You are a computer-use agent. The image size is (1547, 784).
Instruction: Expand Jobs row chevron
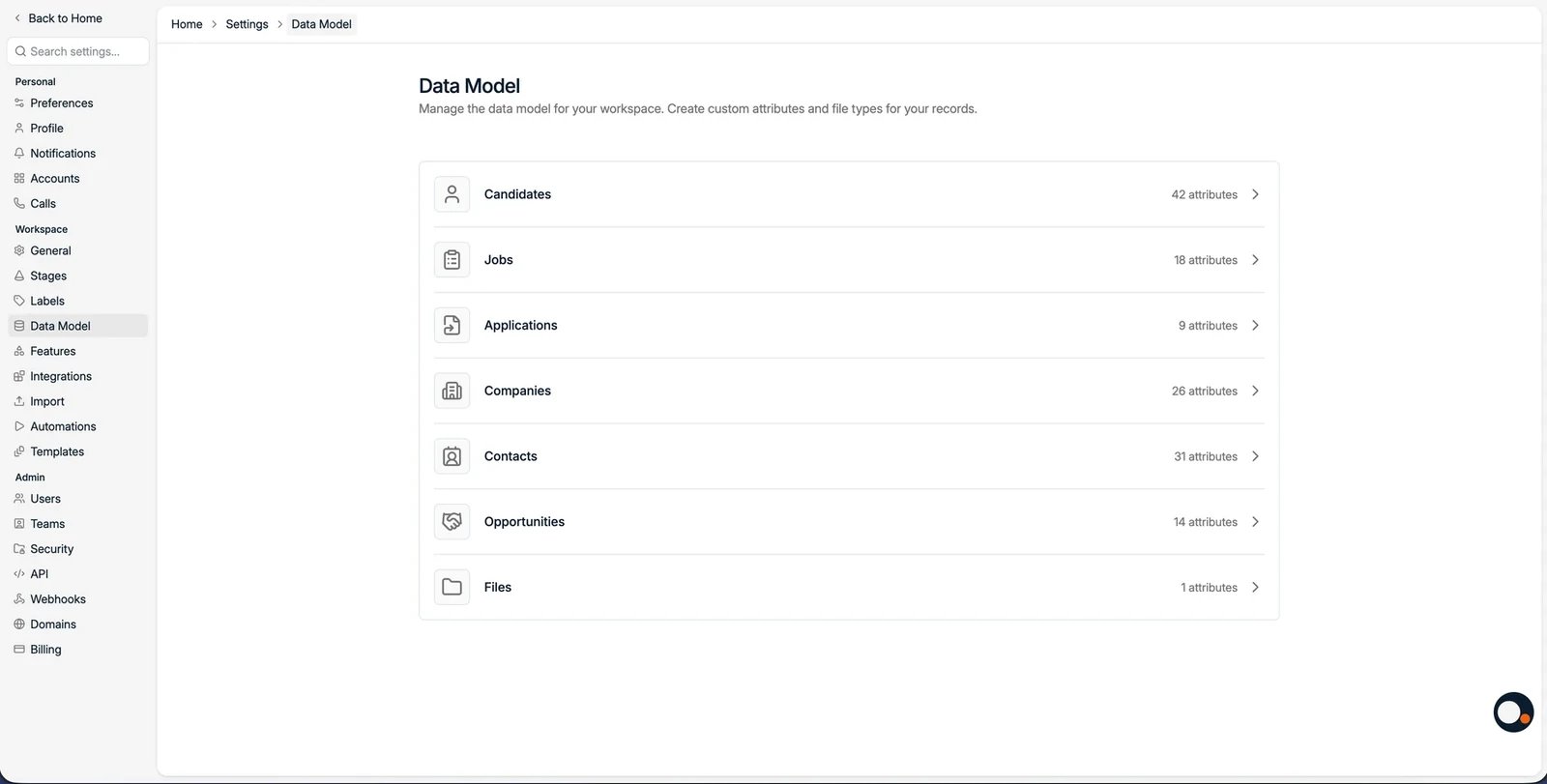point(1255,260)
